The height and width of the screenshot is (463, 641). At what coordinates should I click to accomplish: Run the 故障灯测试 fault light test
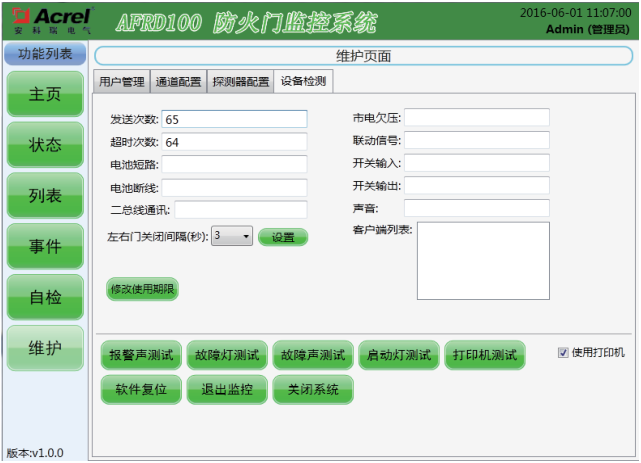click(x=227, y=355)
